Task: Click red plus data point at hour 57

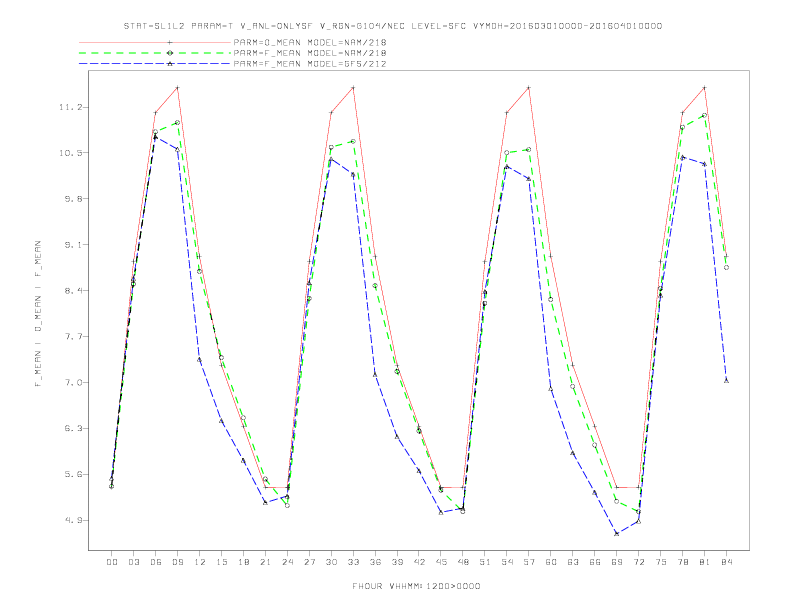Action: pos(529,88)
